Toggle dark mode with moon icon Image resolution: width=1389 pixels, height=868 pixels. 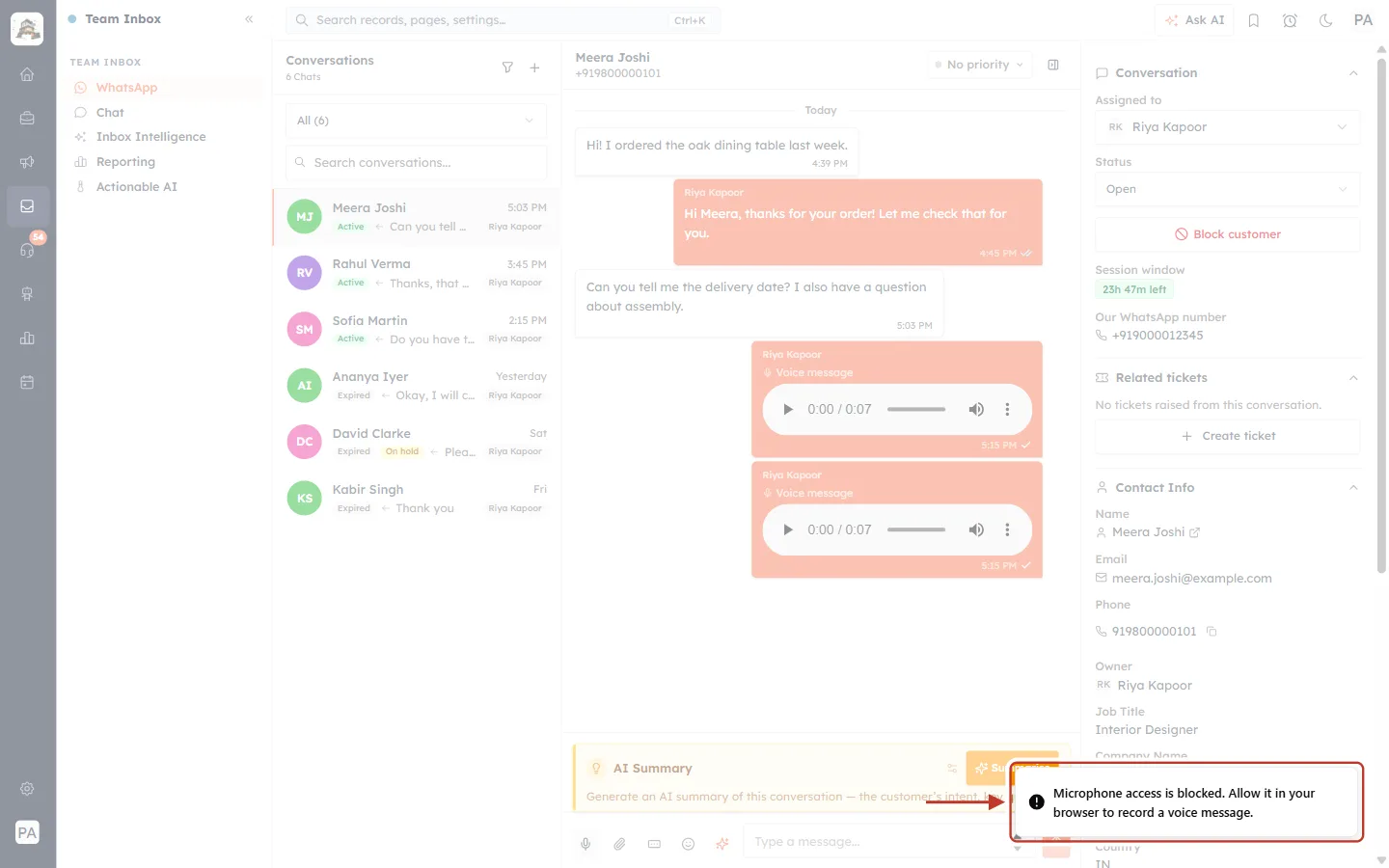click(x=1326, y=20)
